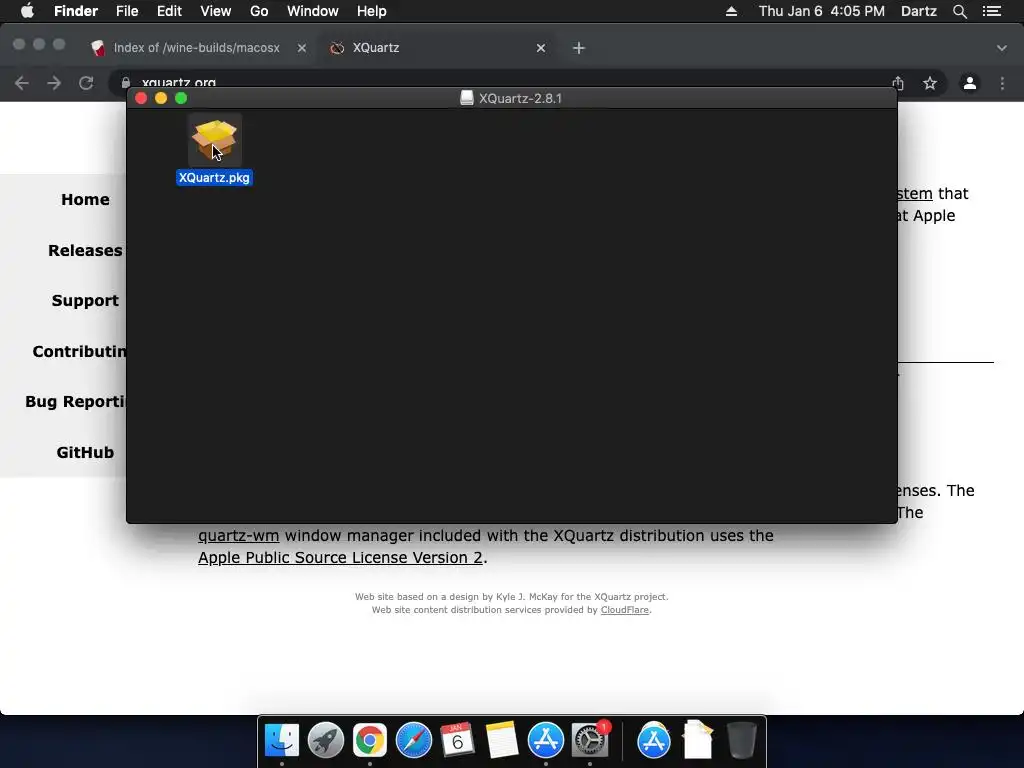This screenshot has width=1024, height=768.
Task: Expand the tab search chevron in Chrome
Action: click(1002, 48)
